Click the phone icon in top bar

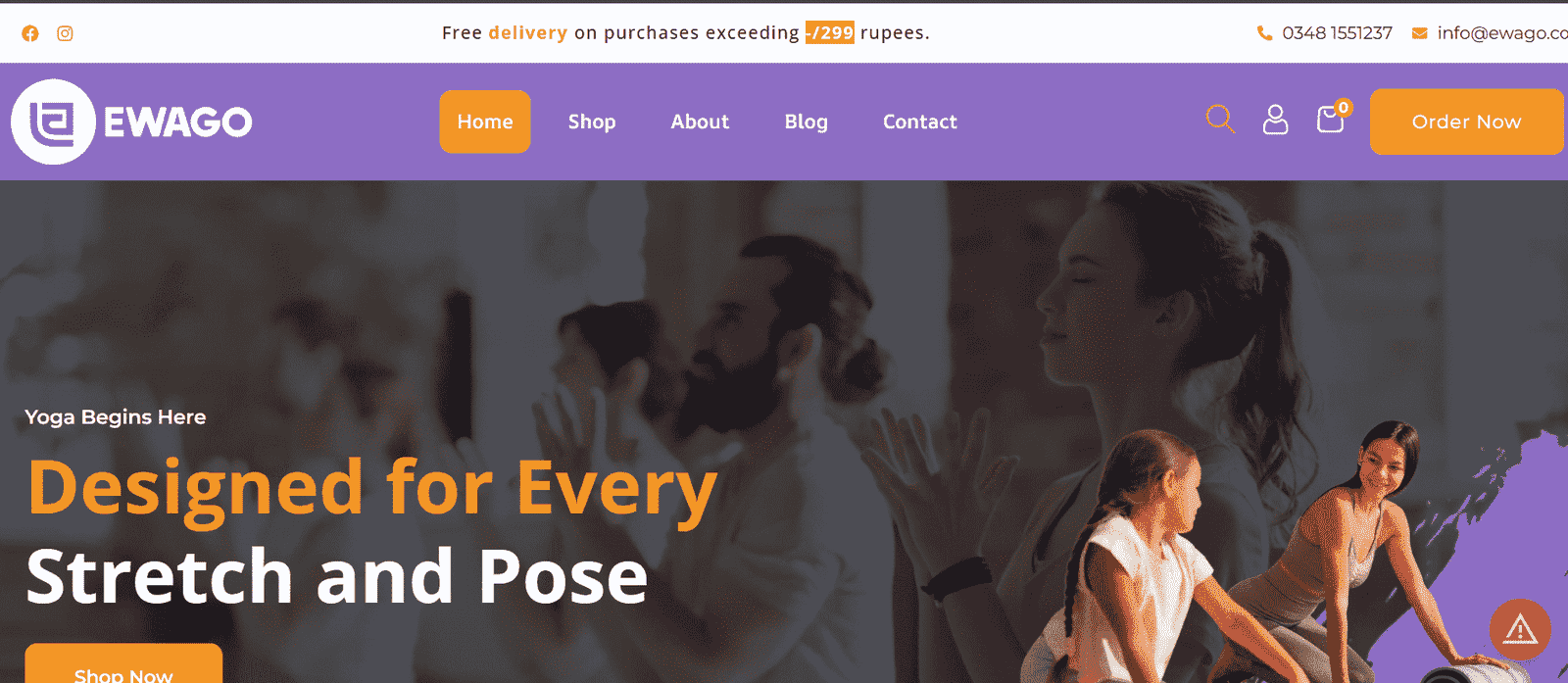click(1264, 33)
